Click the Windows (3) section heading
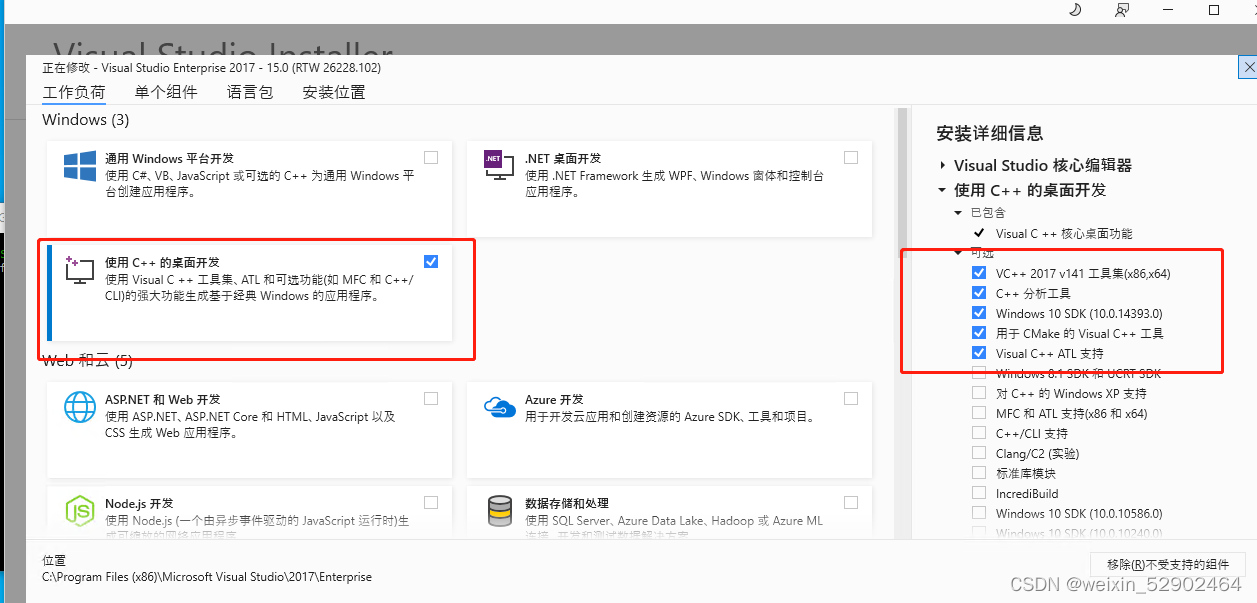Image resolution: width=1257 pixels, height=603 pixels. pyautogui.click(x=86, y=120)
